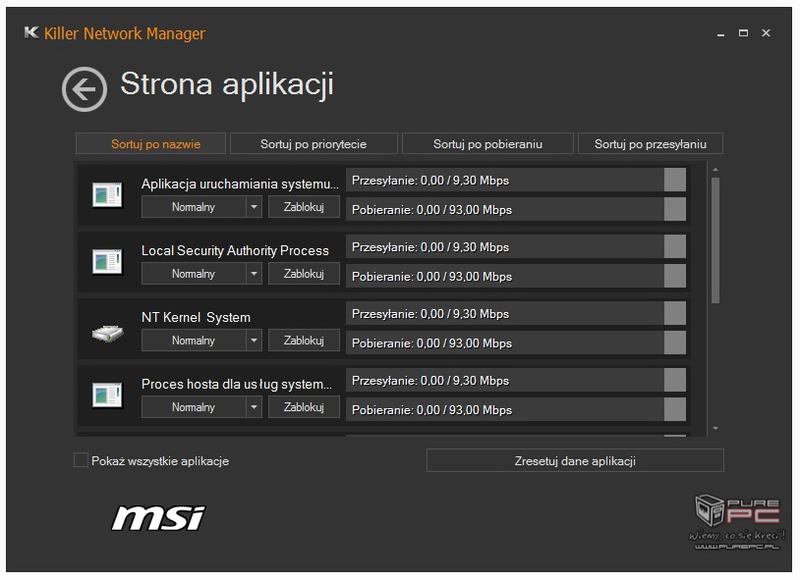This screenshot has height=580, width=800.
Task: Block NT Kernel System with Zablokuj
Action: (304, 341)
